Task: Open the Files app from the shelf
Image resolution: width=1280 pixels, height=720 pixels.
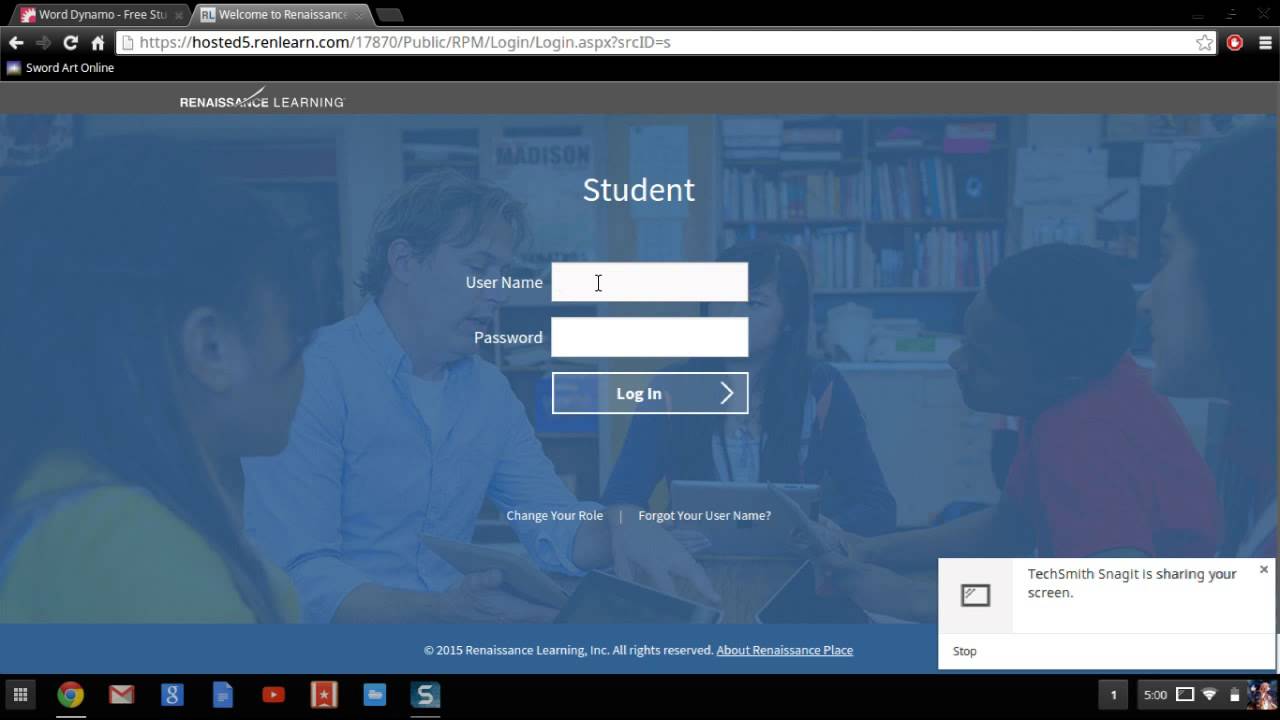Action: [x=375, y=695]
